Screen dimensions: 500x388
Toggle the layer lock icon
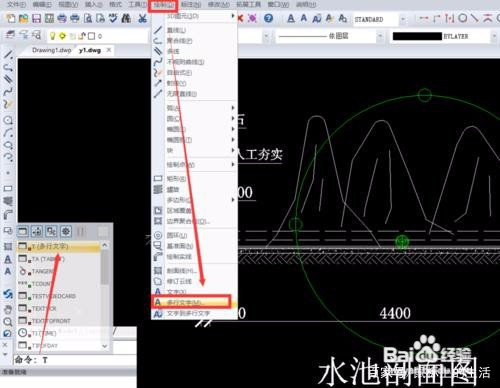pos(82,36)
